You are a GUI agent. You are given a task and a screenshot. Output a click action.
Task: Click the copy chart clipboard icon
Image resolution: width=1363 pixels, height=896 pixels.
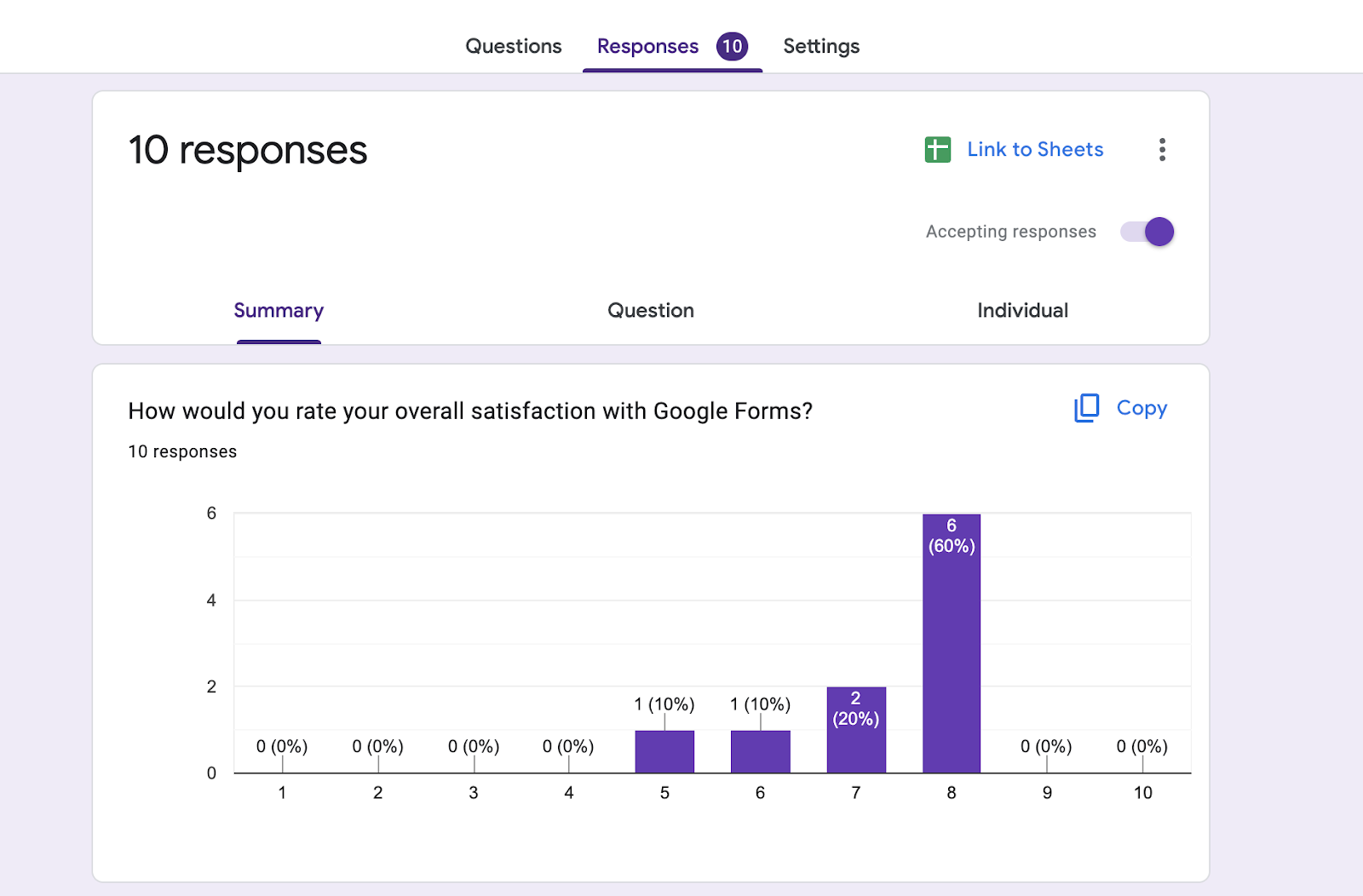coord(1086,408)
